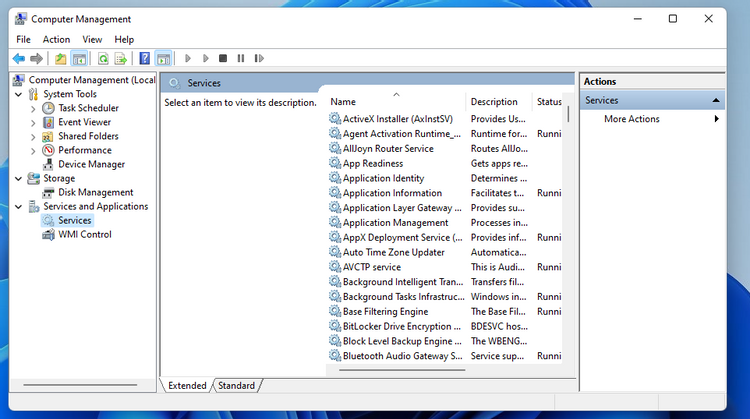Sort services by Description column header
Screen dimensions: 750x419
tap(498, 101)
